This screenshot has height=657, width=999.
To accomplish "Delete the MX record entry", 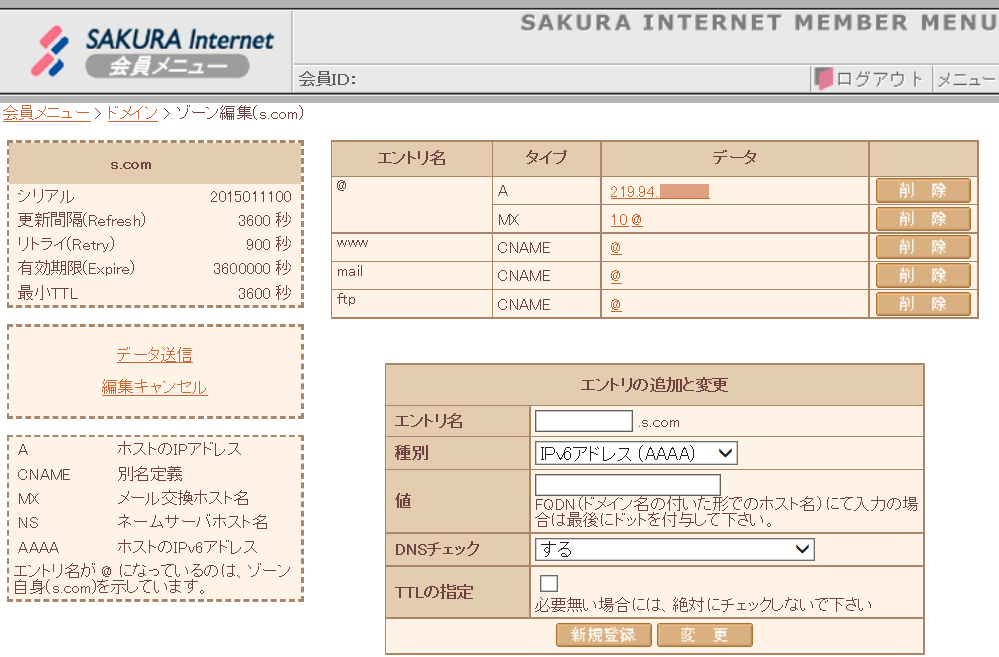I will pos(922,219).
